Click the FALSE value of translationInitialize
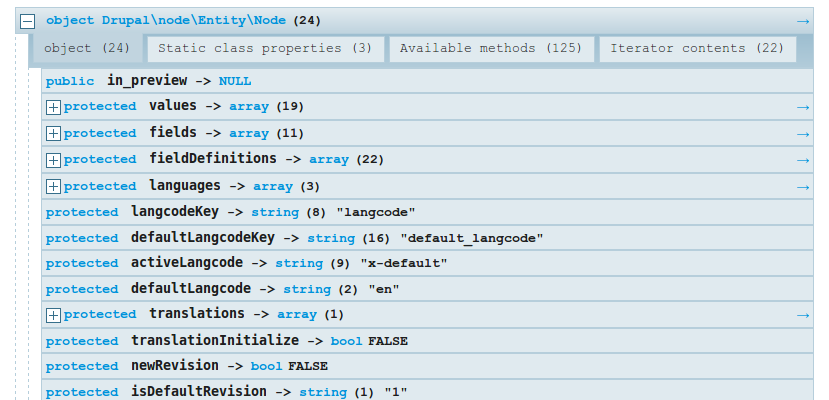829x400 pixels. (x=388, y=341)
